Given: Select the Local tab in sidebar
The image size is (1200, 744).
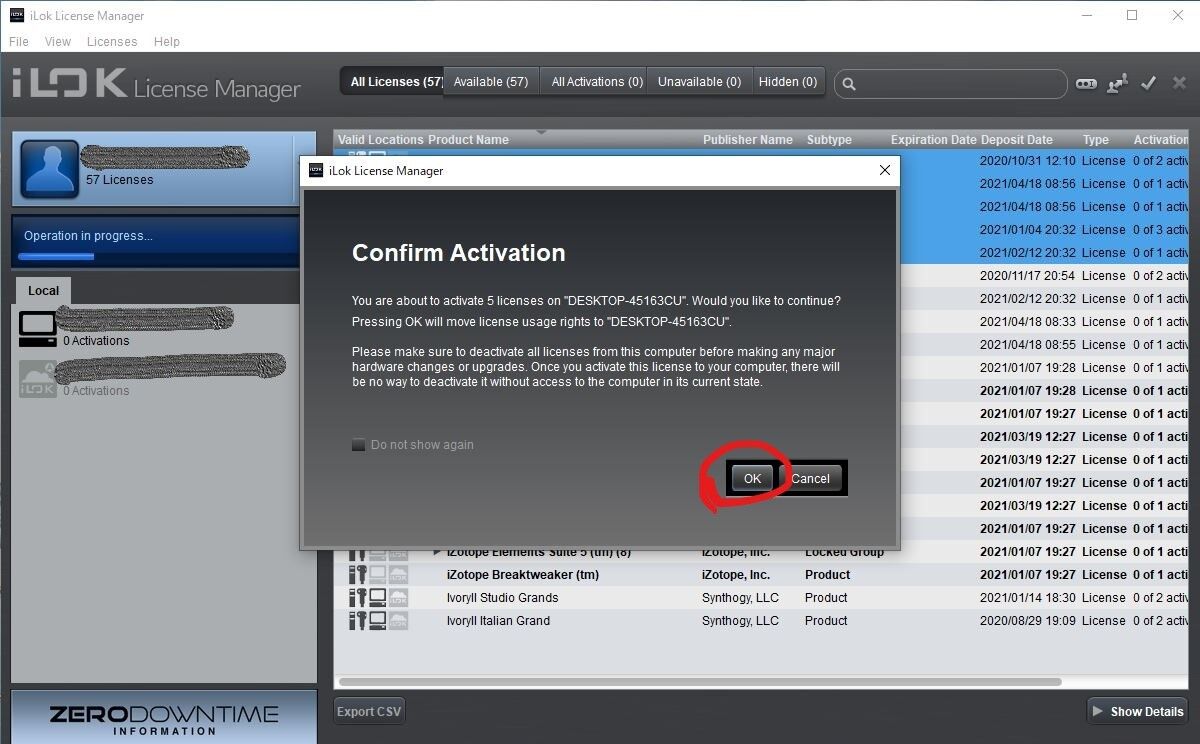Looking at the screenshot, I should [x=43, y=291].
